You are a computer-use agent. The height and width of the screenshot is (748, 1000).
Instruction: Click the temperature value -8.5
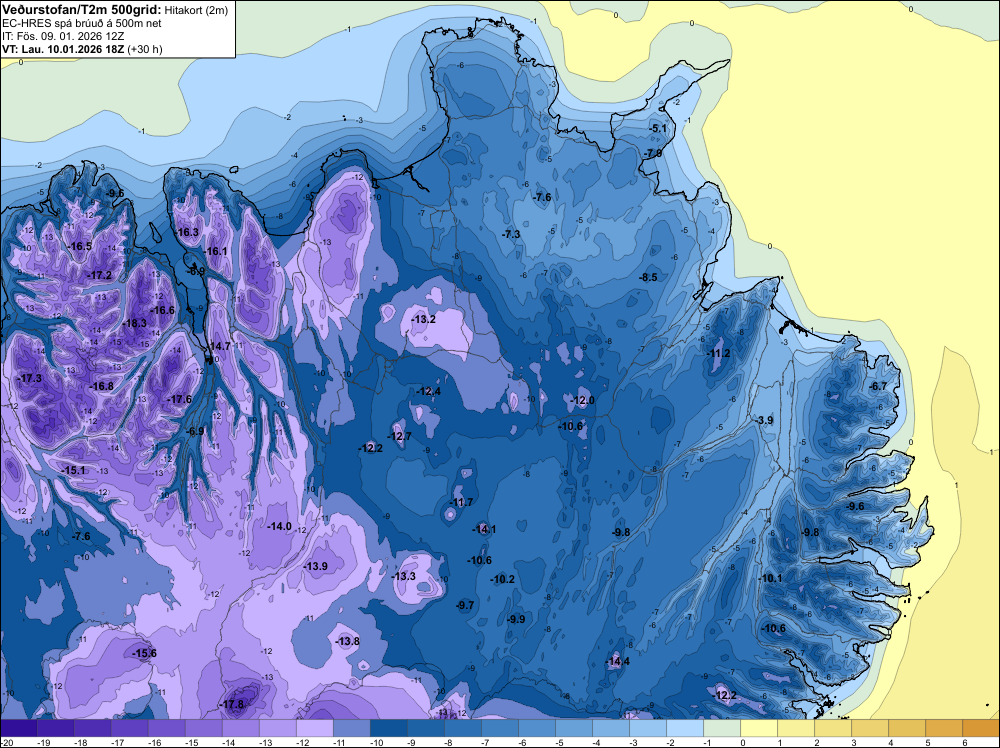click(x=648, y=277)
